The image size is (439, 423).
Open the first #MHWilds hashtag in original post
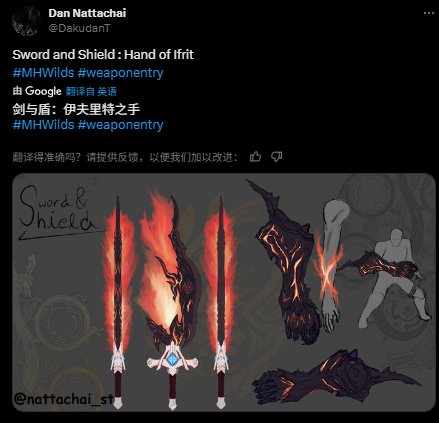[x=43, y=72]
